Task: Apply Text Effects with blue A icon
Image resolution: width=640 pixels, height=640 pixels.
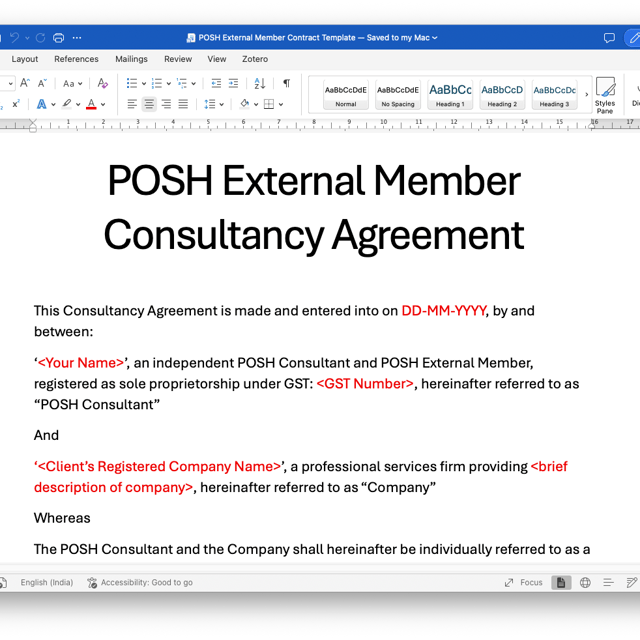Action: (42, 104)
